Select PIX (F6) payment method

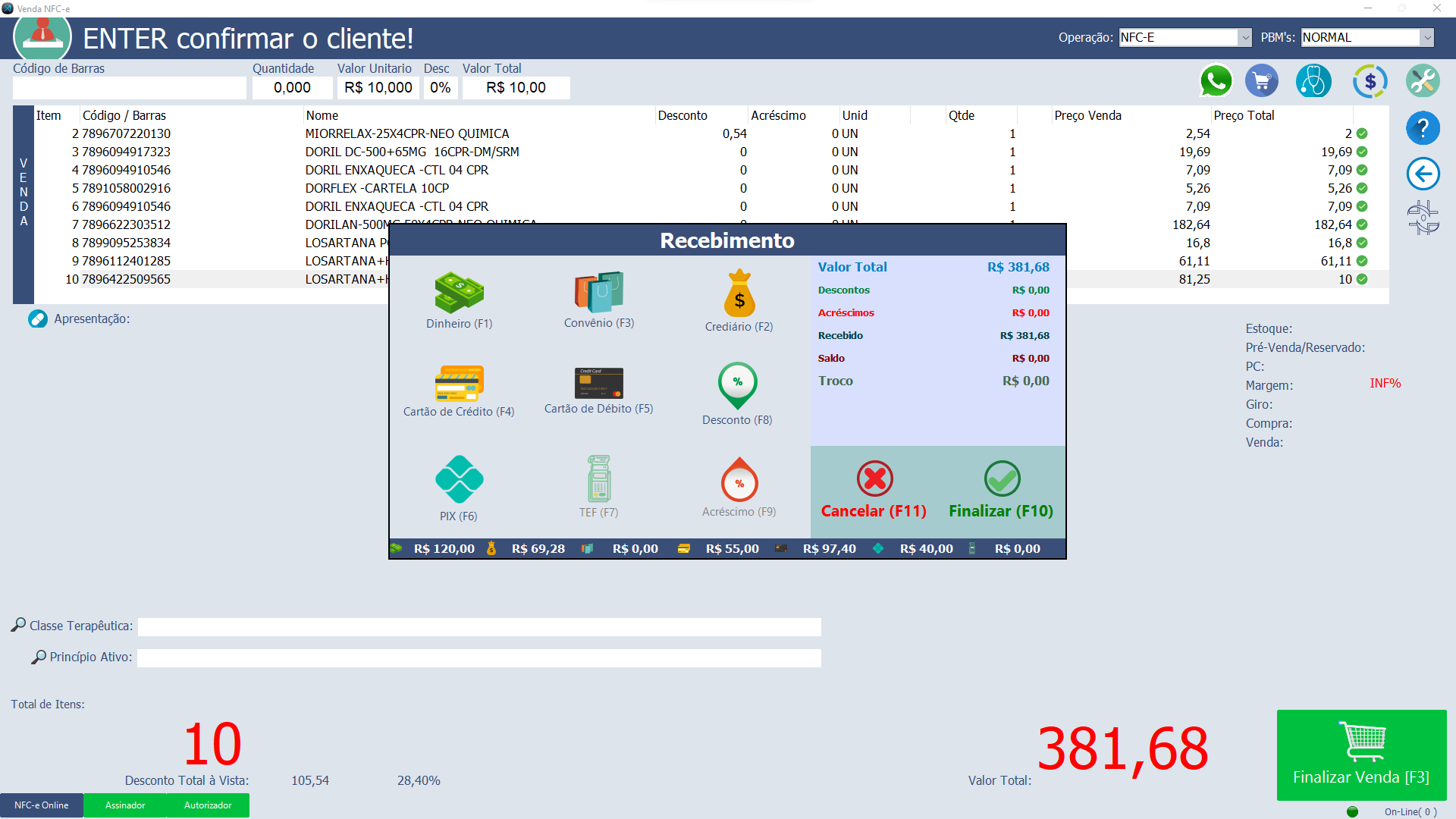pos(459,480)
